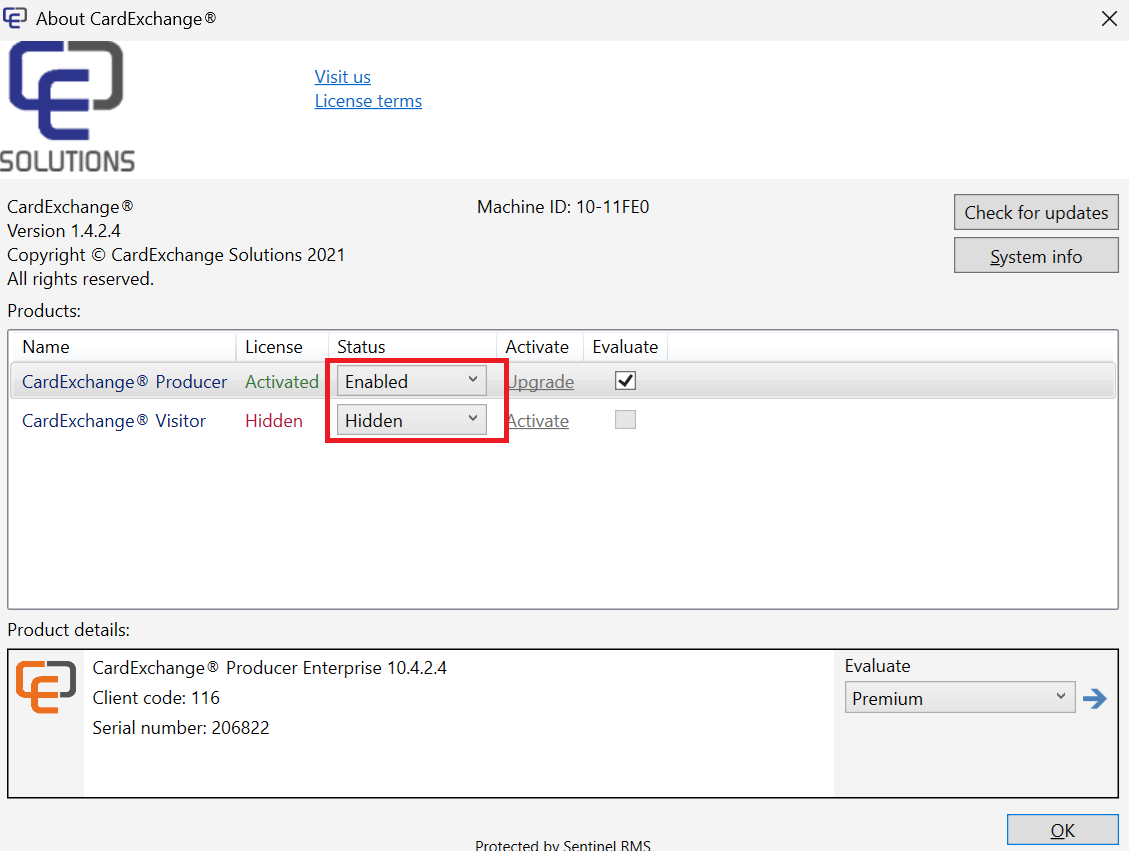1129x851 pixels.
Task: Click the Activate link for Visitor
Action: point(538,420)
